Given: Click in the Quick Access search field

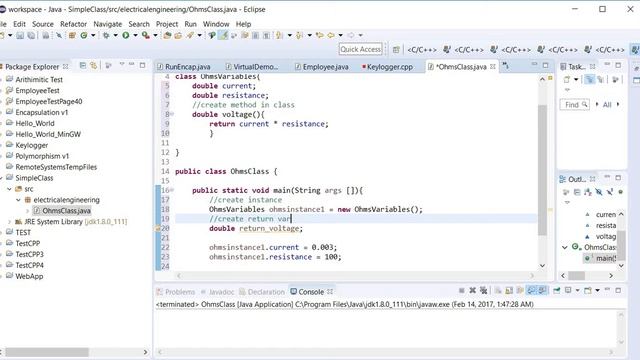Looking at the screenshot, I should (x=360, y=49).
